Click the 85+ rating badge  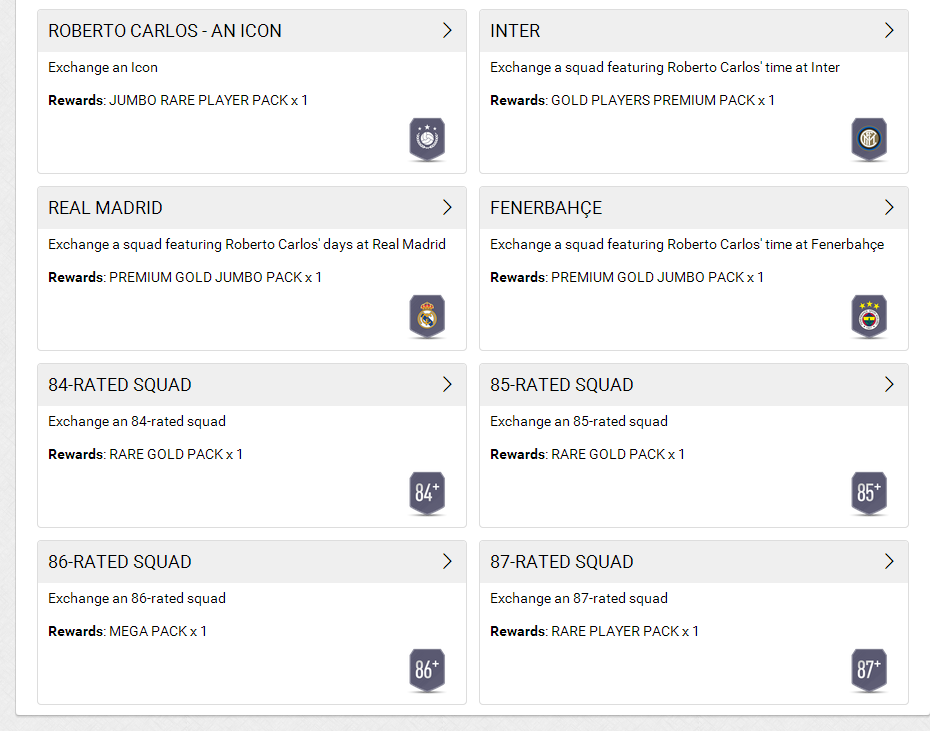click(869, 493)
